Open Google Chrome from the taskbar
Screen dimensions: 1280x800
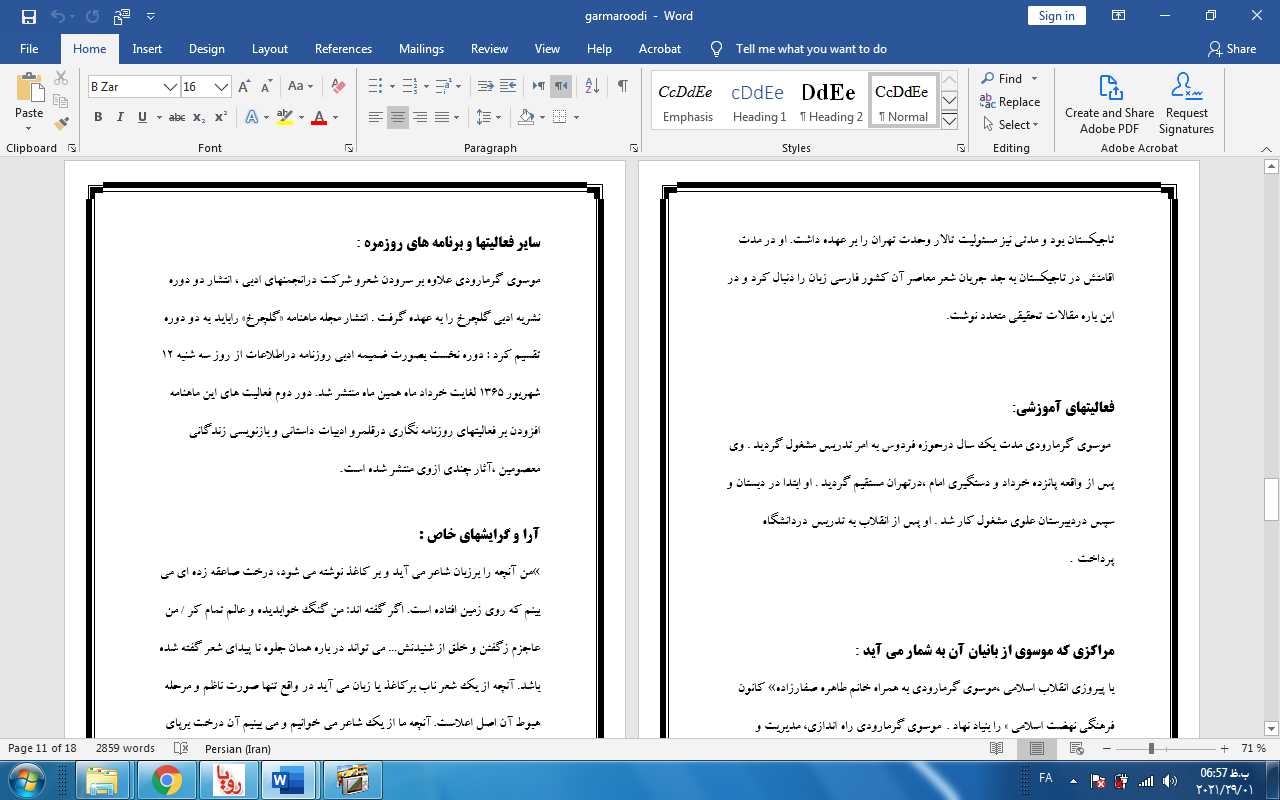(167, 779)
